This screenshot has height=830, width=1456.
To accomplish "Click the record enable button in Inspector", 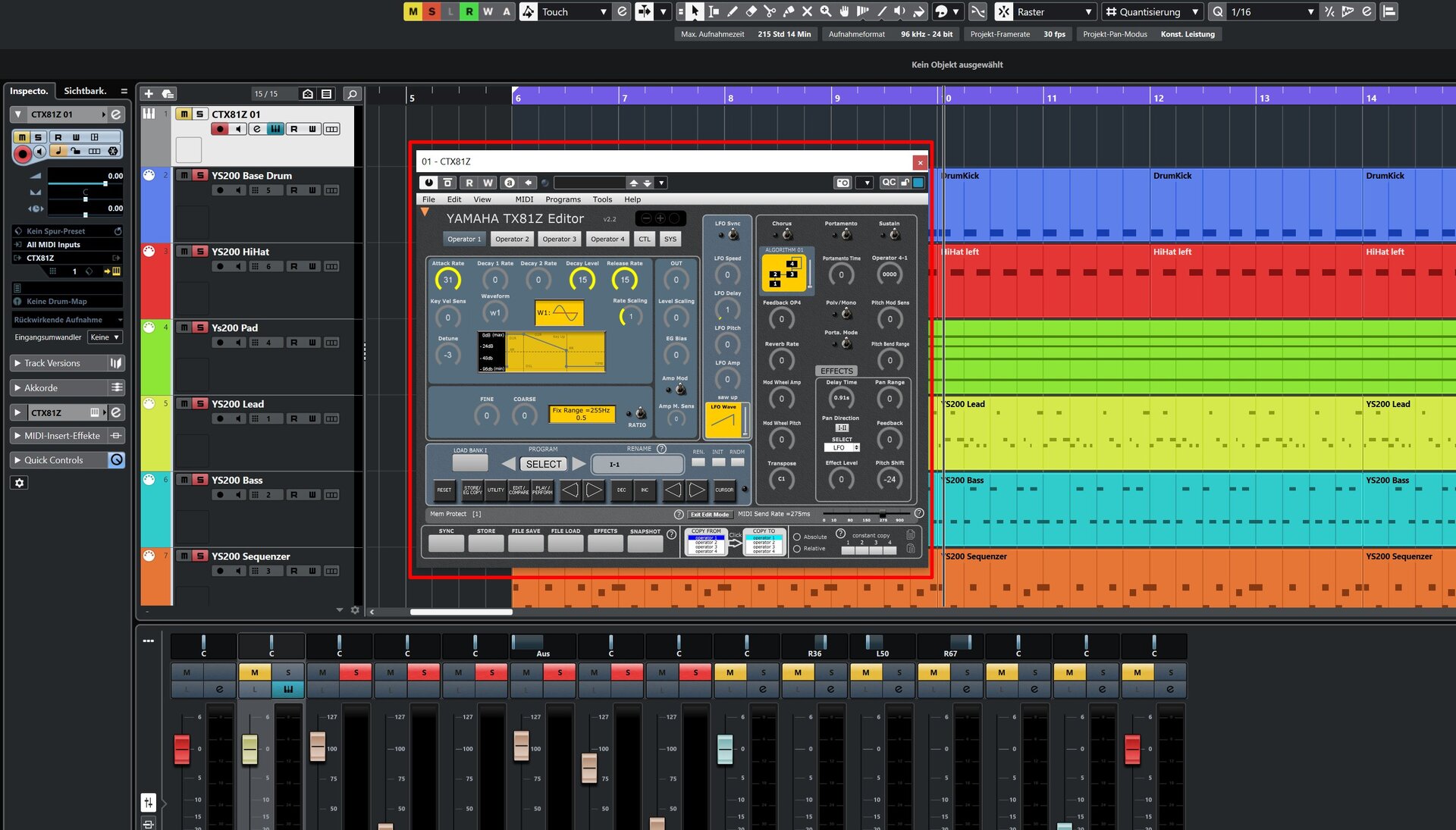I will coord(22,155).
